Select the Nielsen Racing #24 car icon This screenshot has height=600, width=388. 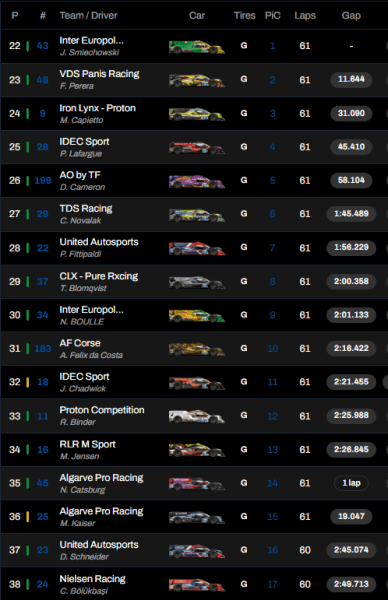pyautogui.click(x=197, y=585)
